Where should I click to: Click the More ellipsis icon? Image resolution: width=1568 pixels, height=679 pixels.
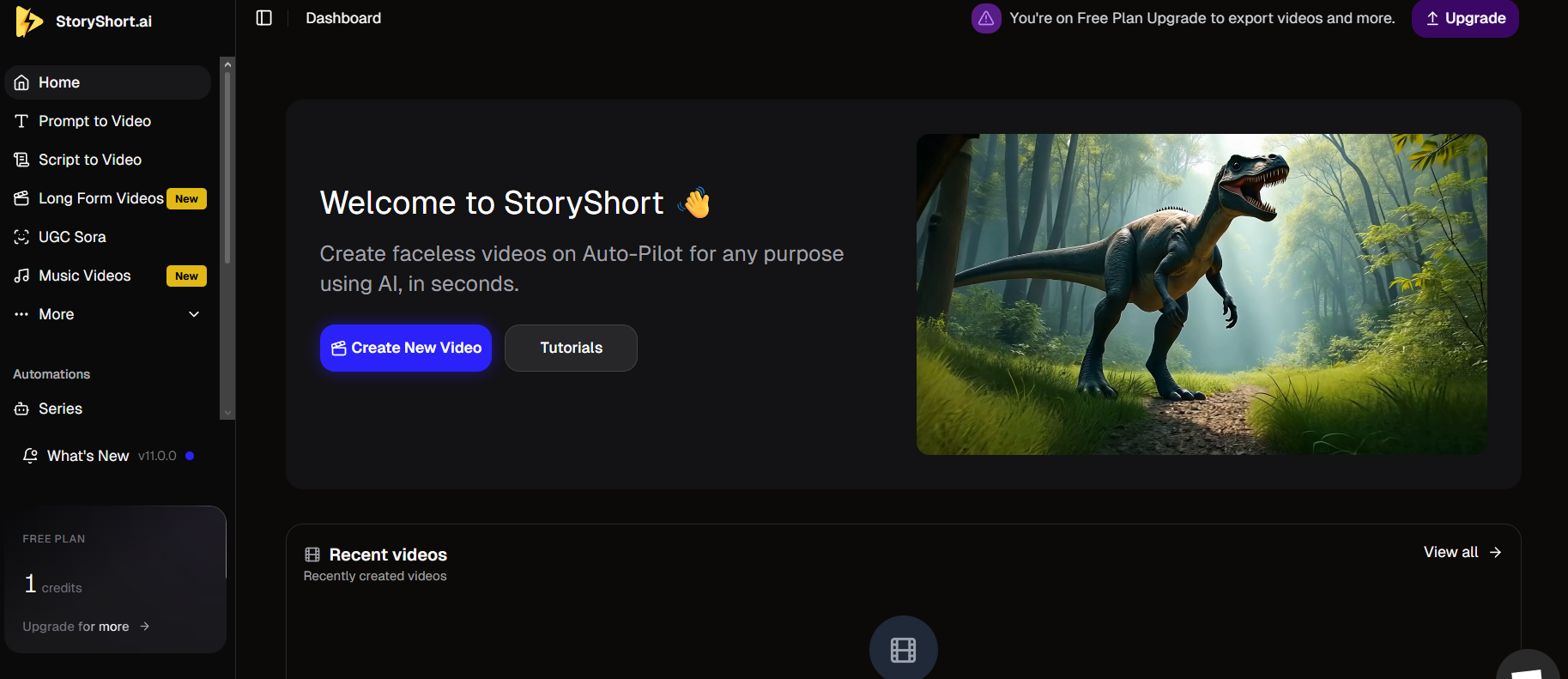21,314
